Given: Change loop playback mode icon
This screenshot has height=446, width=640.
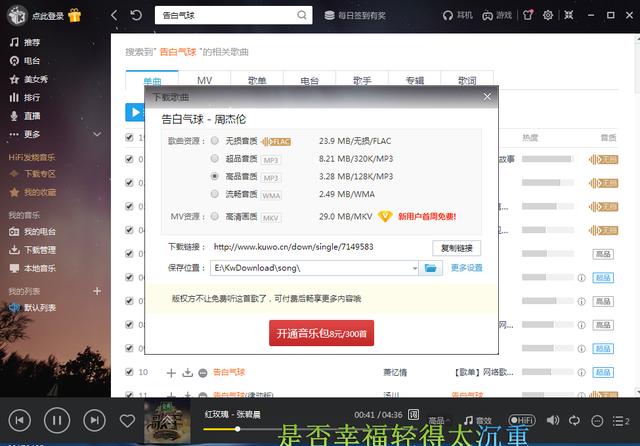Looking at the screenshot, I should click(x=574, y=420).
